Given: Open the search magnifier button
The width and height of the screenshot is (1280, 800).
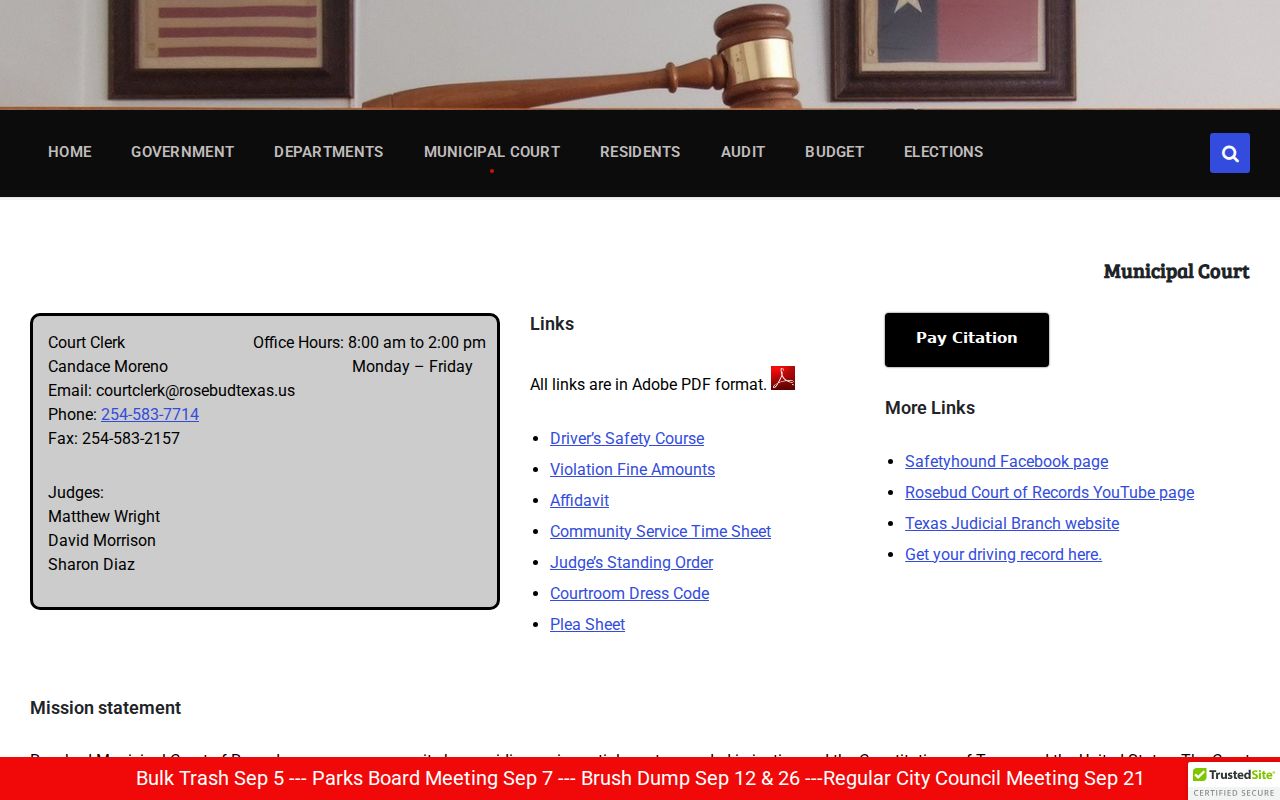Looking at the screenshot, I should (x=1229, y=153).
